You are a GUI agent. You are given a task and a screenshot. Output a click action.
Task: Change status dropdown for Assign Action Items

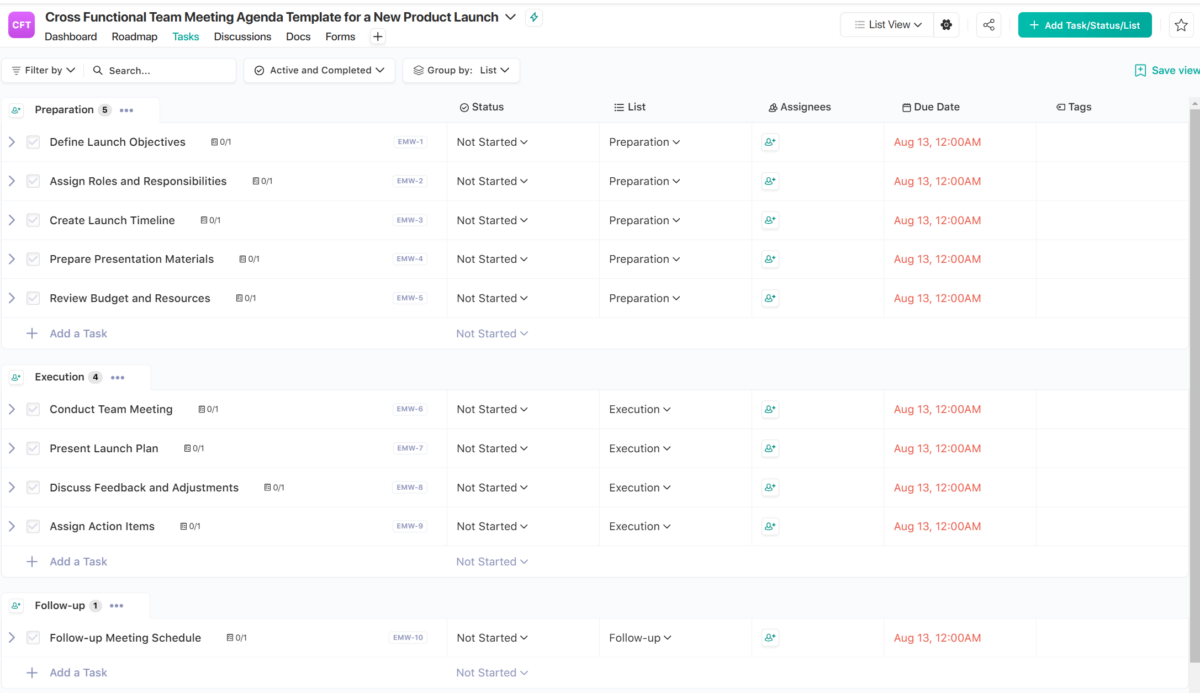click(492, 526)
